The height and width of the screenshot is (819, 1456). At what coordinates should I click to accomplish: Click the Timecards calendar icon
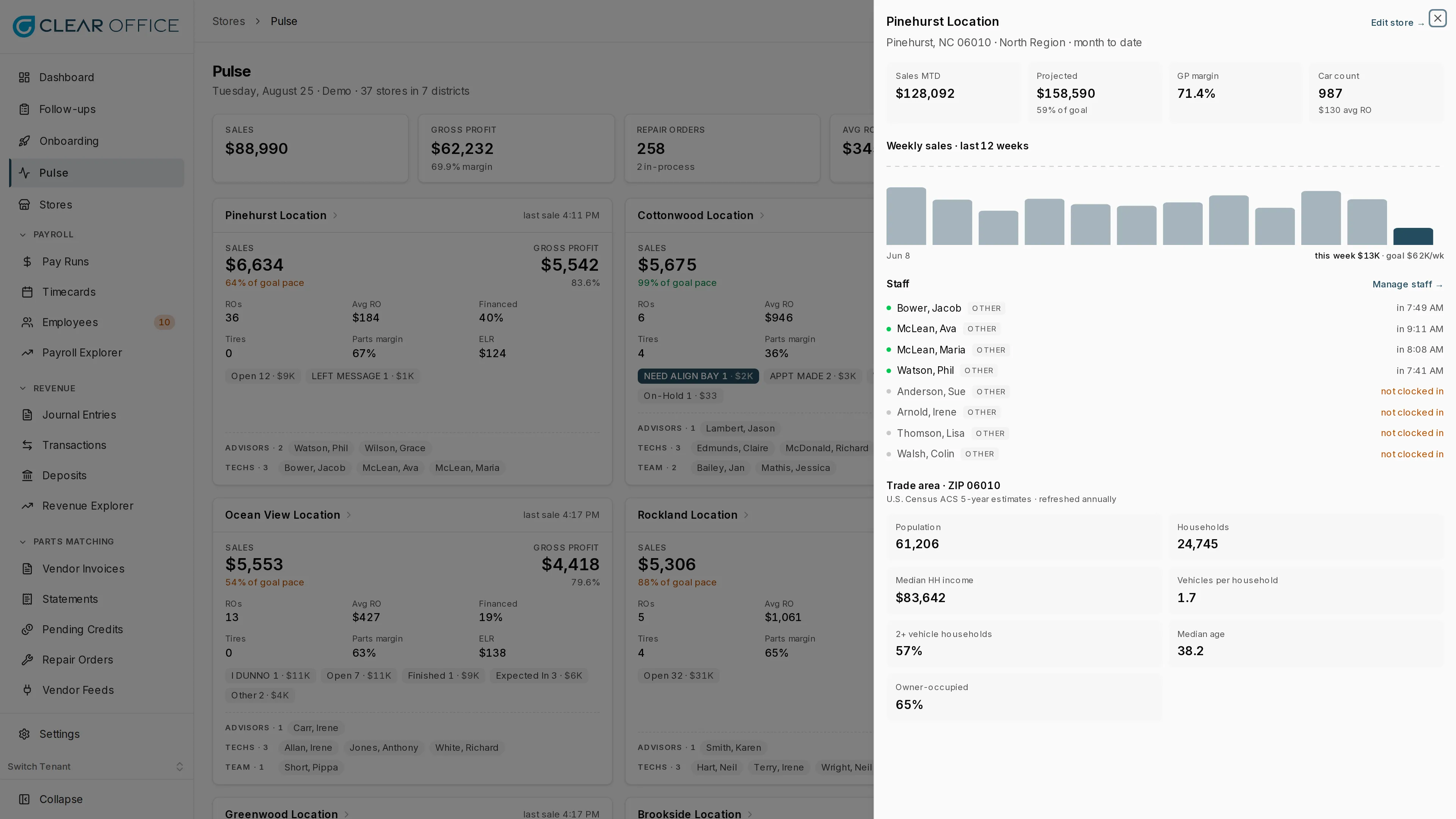coord(27,292)
